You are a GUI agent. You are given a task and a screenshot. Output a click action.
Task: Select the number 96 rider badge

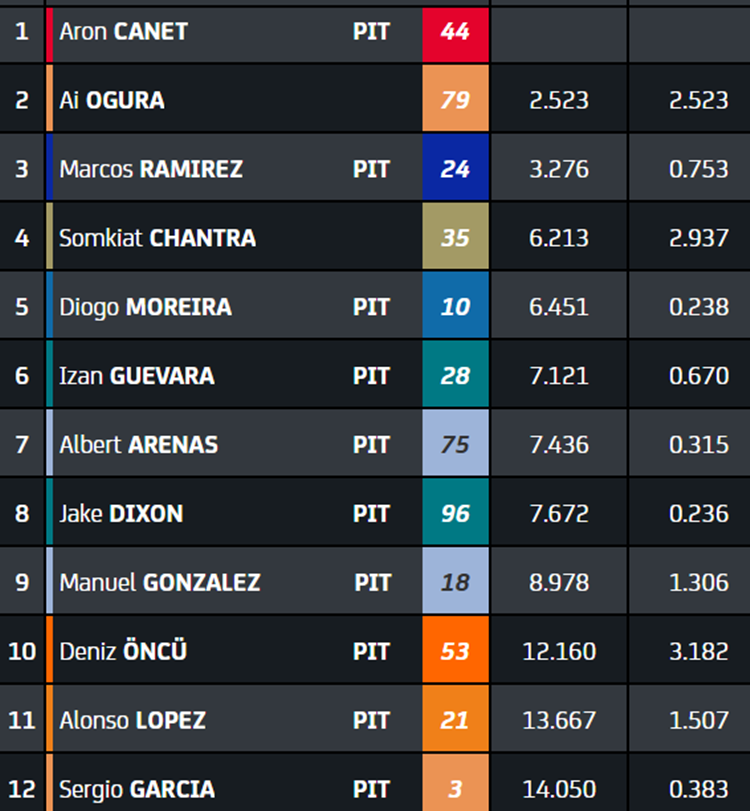(455, 511)
